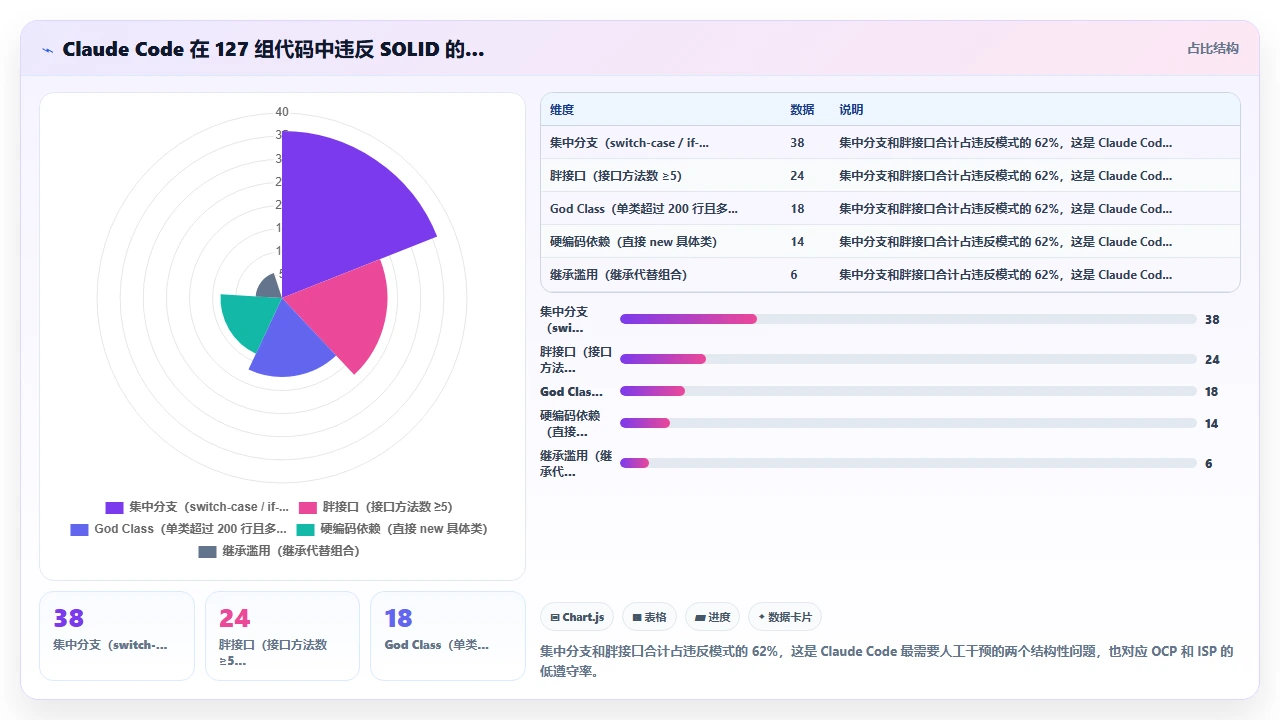The height and width of the screenshot is (720, 1280).
Task: Click the 占比结构 label in header
Action: click(x=1212, y=48)
